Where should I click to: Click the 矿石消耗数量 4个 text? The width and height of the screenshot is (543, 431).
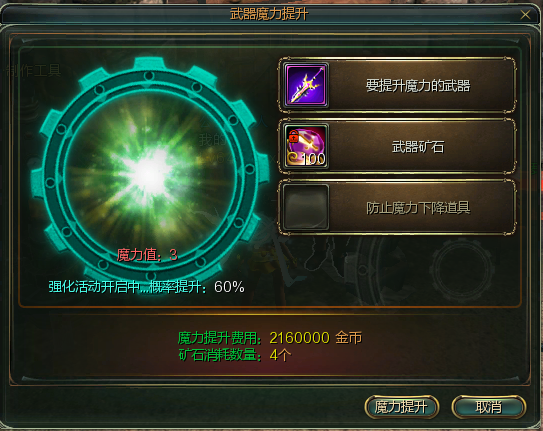click(235, 355)
